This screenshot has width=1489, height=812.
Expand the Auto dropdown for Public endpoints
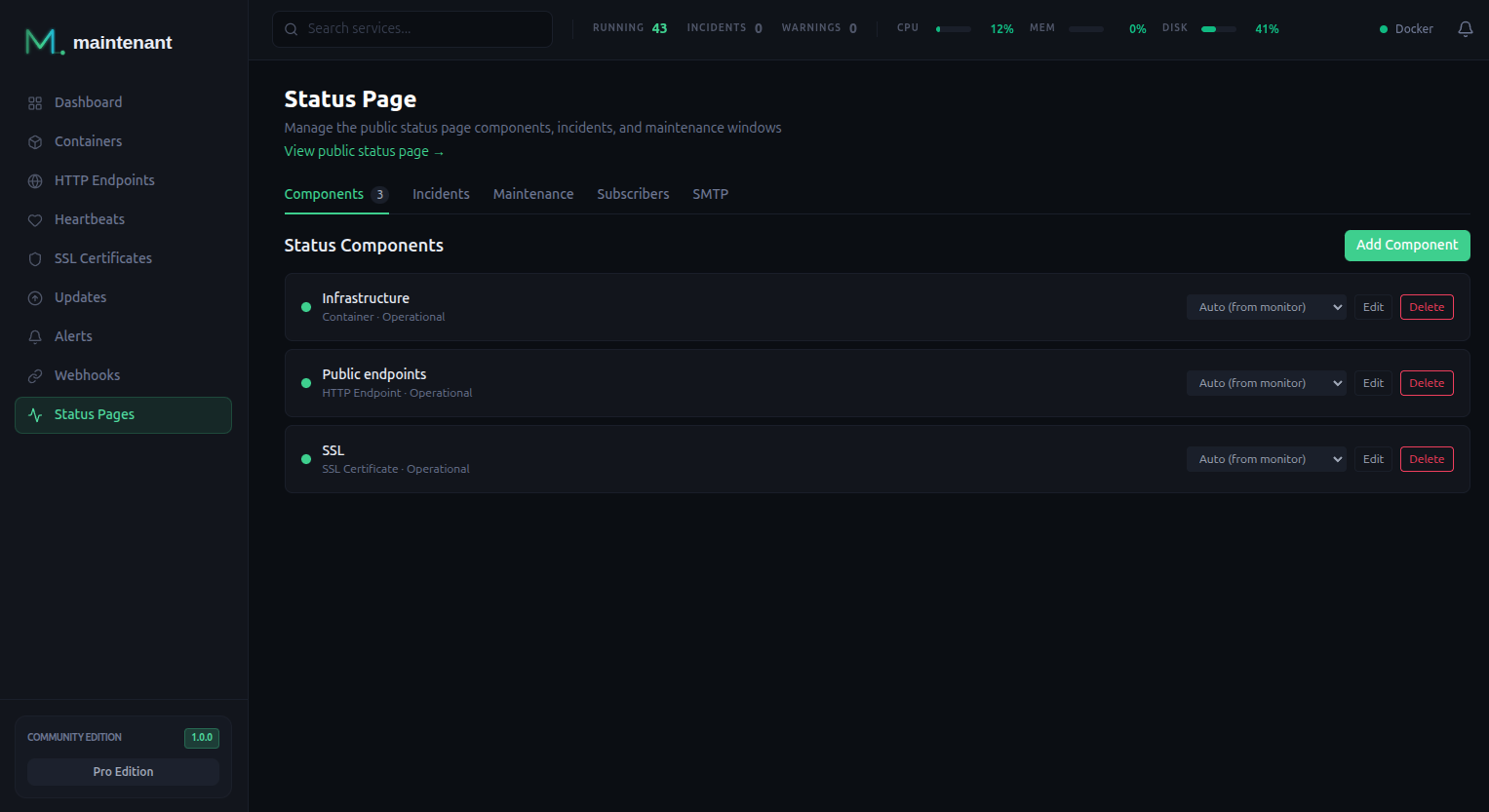[x=1266, y=382]
